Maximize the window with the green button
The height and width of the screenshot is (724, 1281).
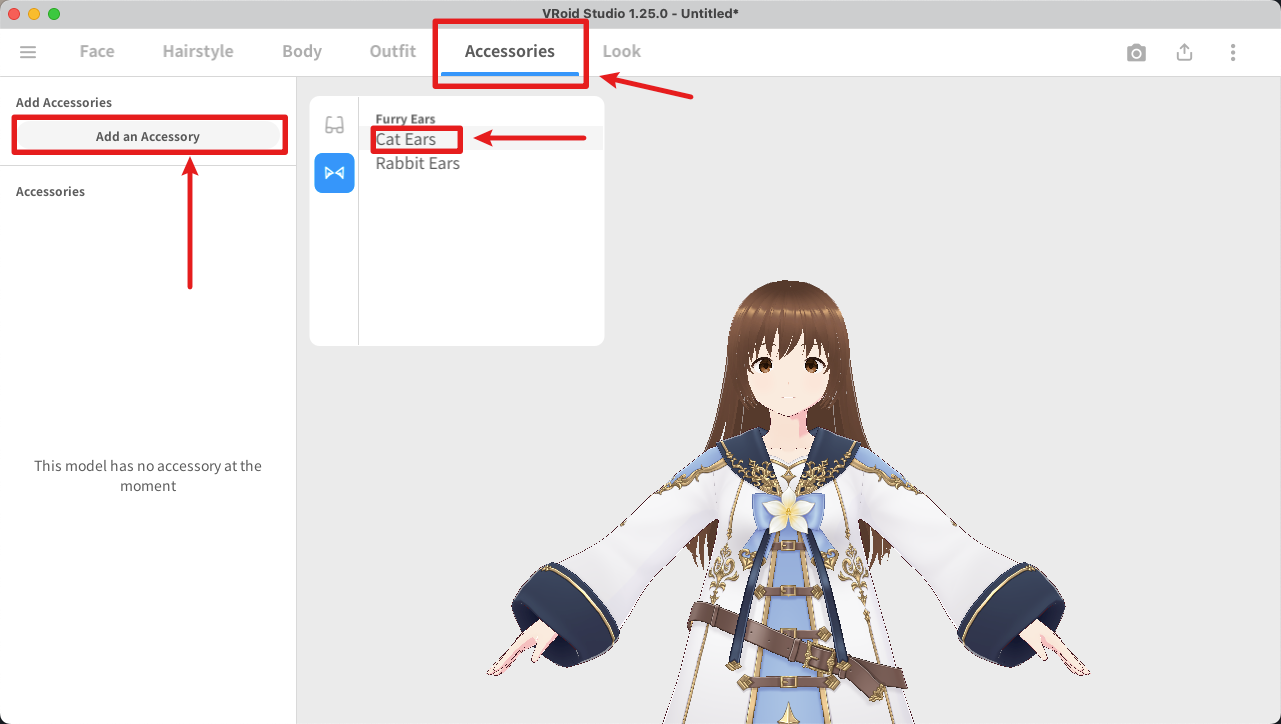pyautogui.click(x=54, y=14)
